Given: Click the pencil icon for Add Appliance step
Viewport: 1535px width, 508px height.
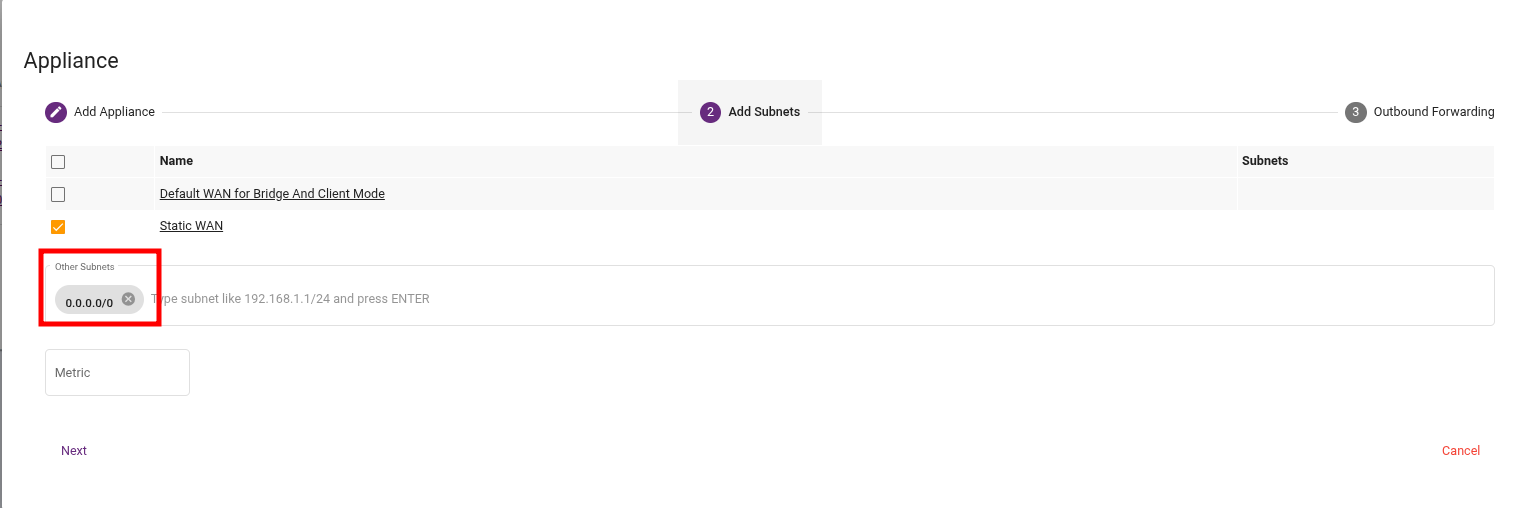Looking at the screenshot, I should (56, 112).
